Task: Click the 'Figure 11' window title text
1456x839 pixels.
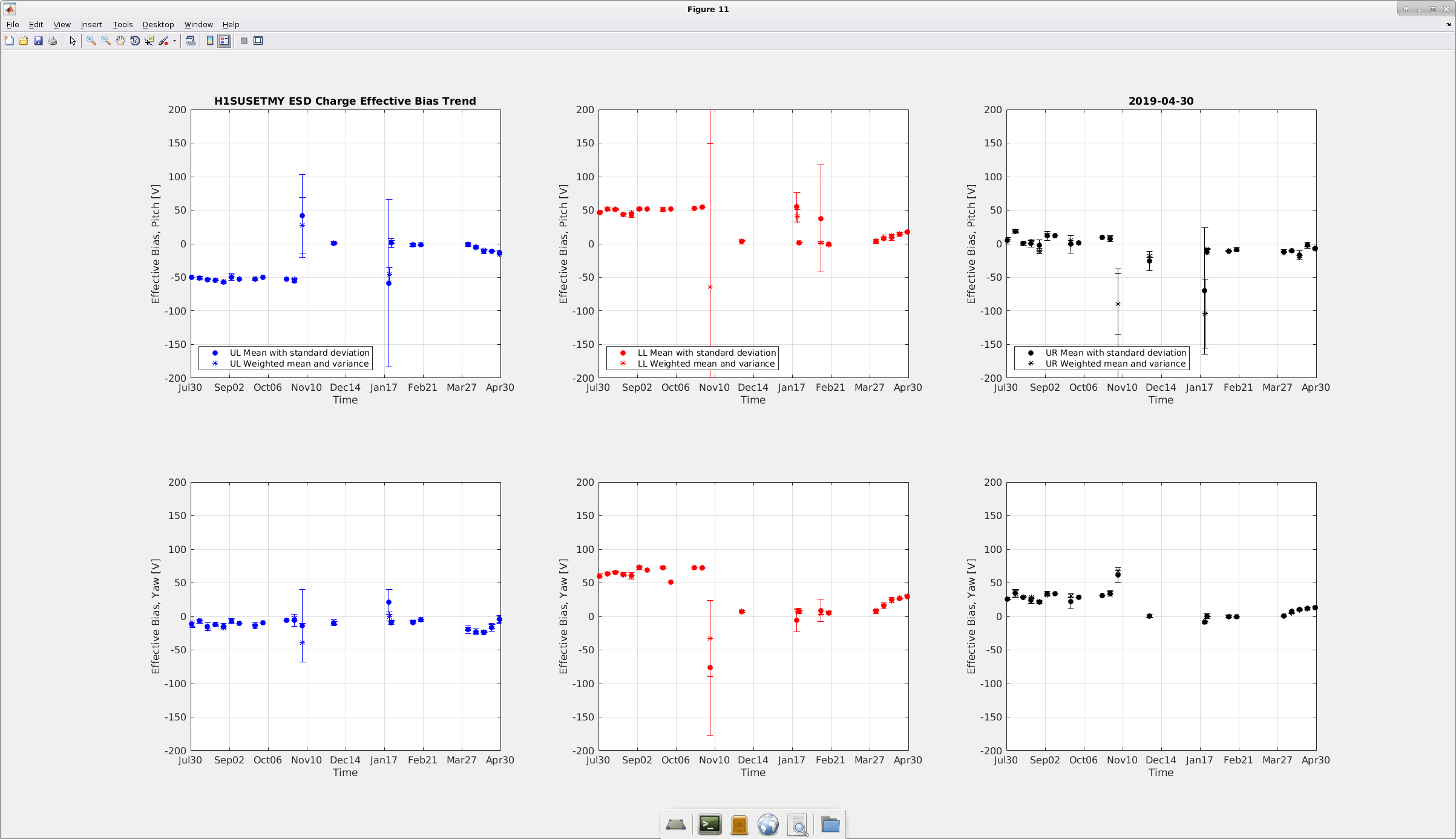Action: (x=708, y=9)
